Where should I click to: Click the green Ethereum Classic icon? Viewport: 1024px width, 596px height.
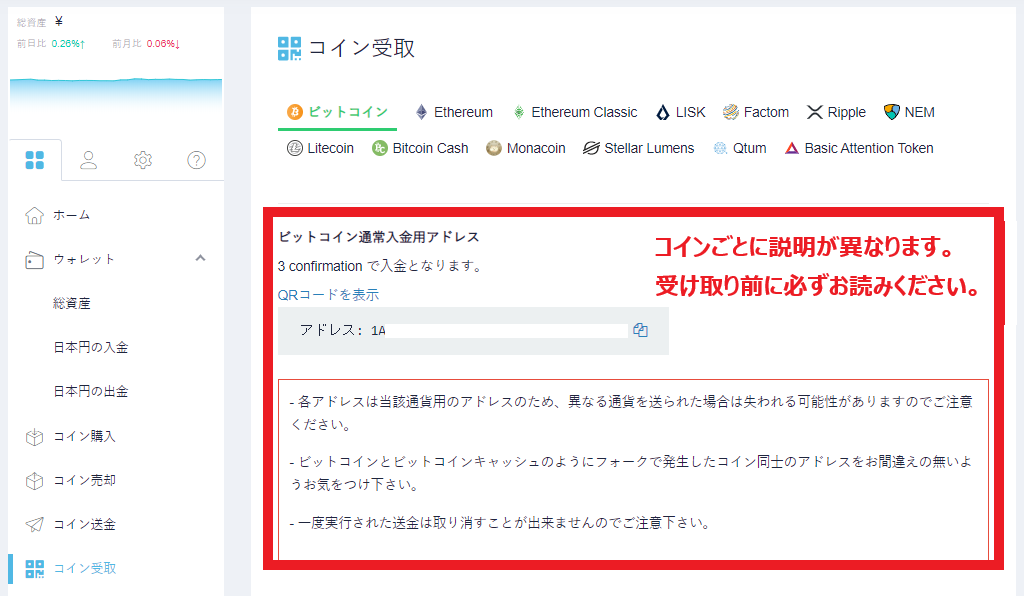coord(519,112)
